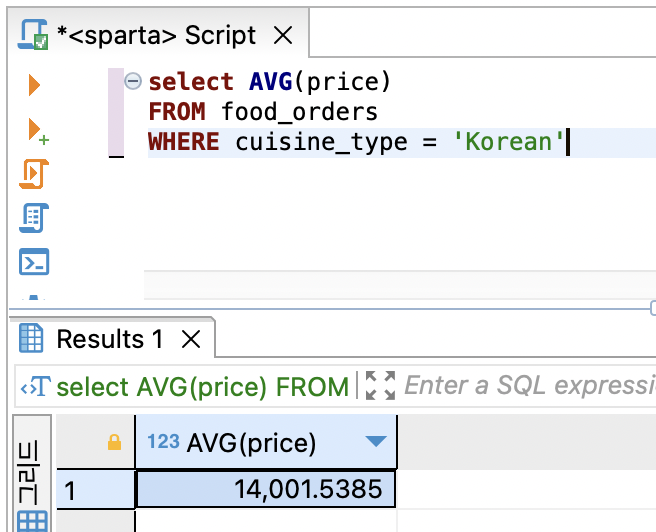Click the <sparta> script connection icon

pos(33,34)
